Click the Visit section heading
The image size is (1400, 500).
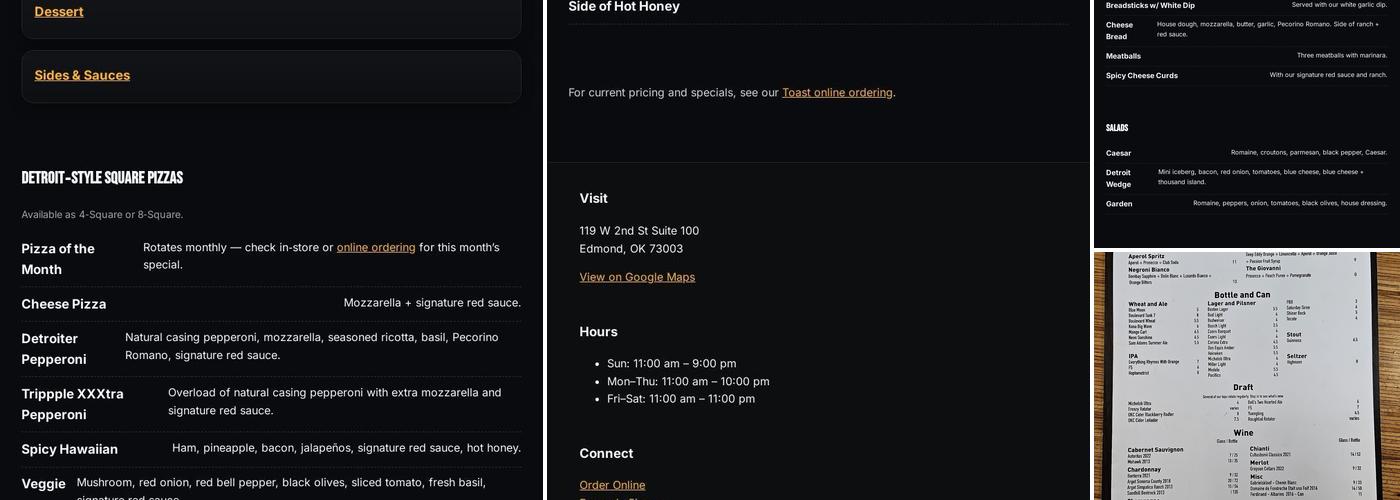pyautogui.click(x=593, y=198)
